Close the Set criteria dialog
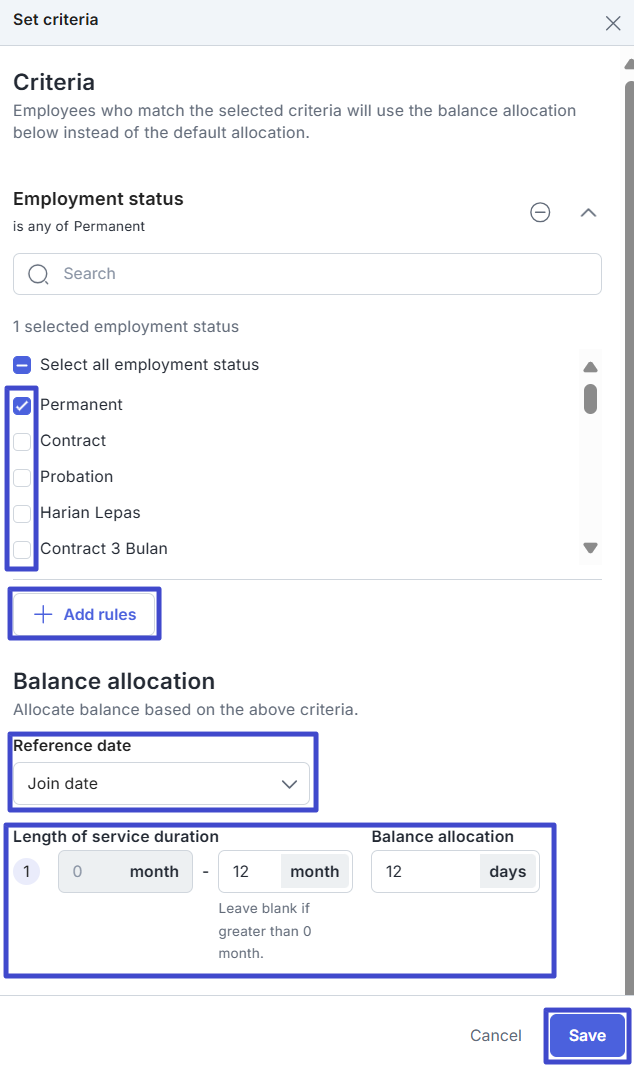This screenshot has height=1066, width=634. click(x=613, y=23)
